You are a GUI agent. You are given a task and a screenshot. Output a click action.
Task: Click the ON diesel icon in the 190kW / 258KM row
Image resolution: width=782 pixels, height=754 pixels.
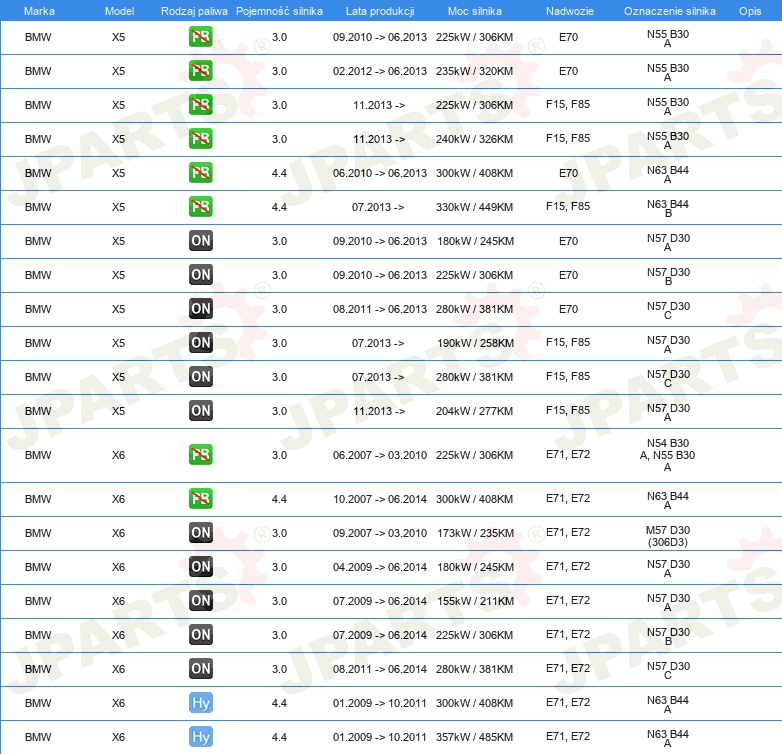click(x=200, y=342)
